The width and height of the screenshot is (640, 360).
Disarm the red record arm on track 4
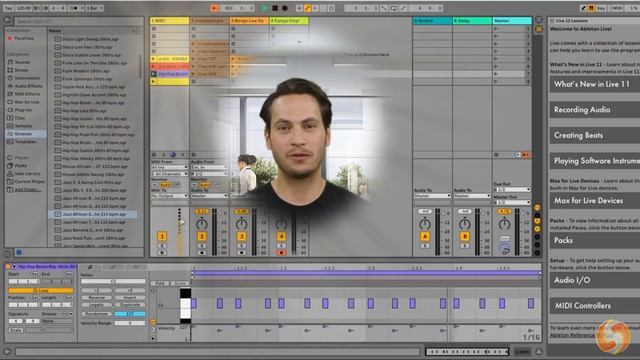coord(281,253)
